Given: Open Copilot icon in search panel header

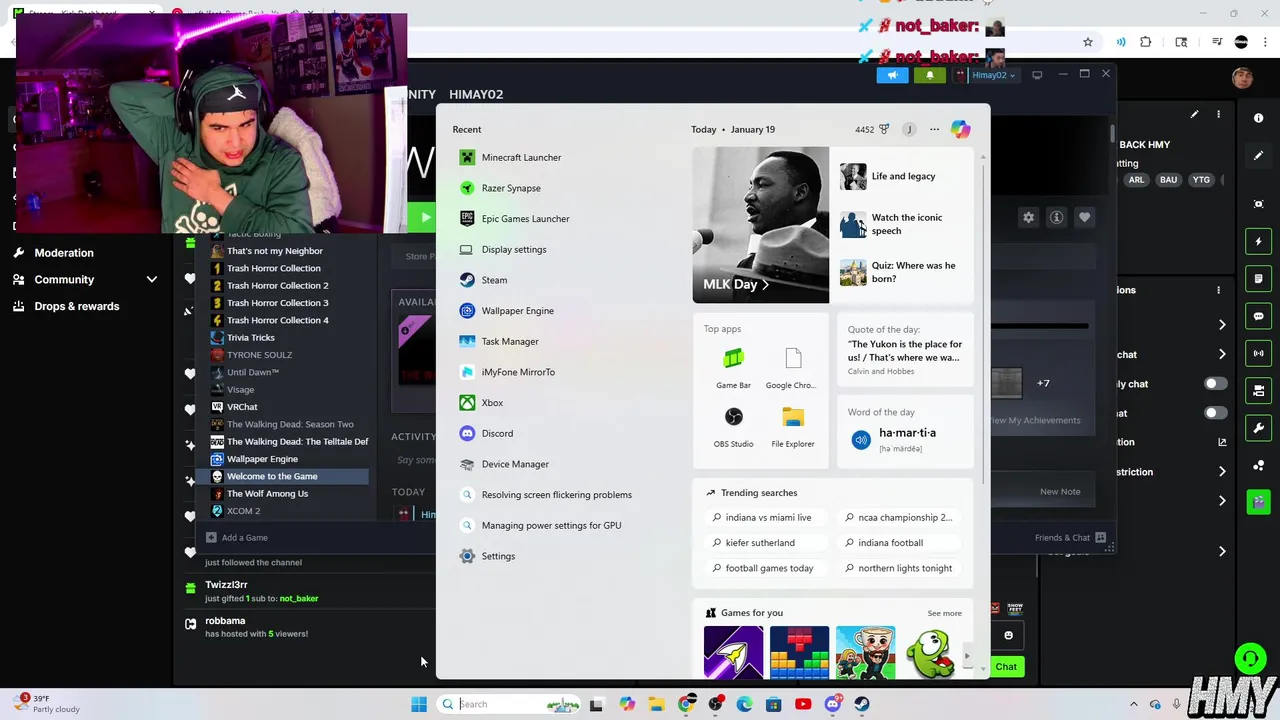Looking at the screenshot, I should click(960, 129).
